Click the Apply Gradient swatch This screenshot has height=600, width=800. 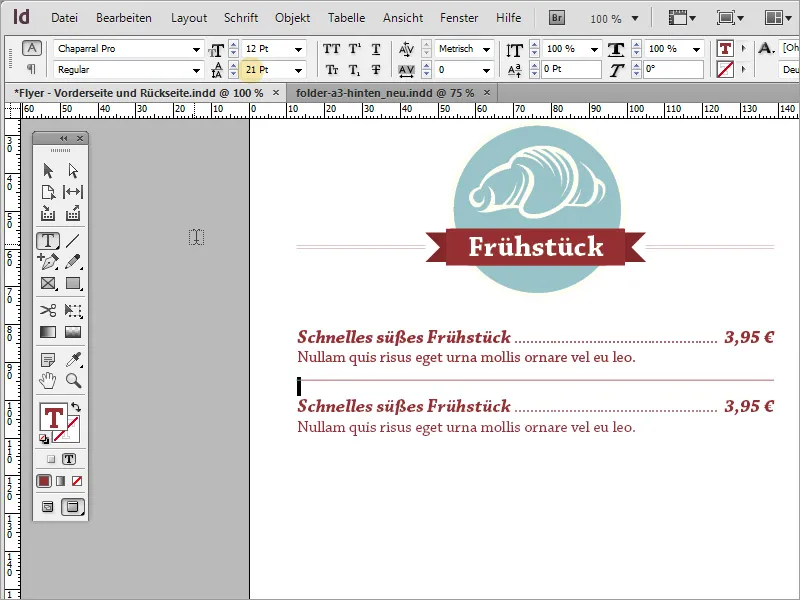(61, 481)
